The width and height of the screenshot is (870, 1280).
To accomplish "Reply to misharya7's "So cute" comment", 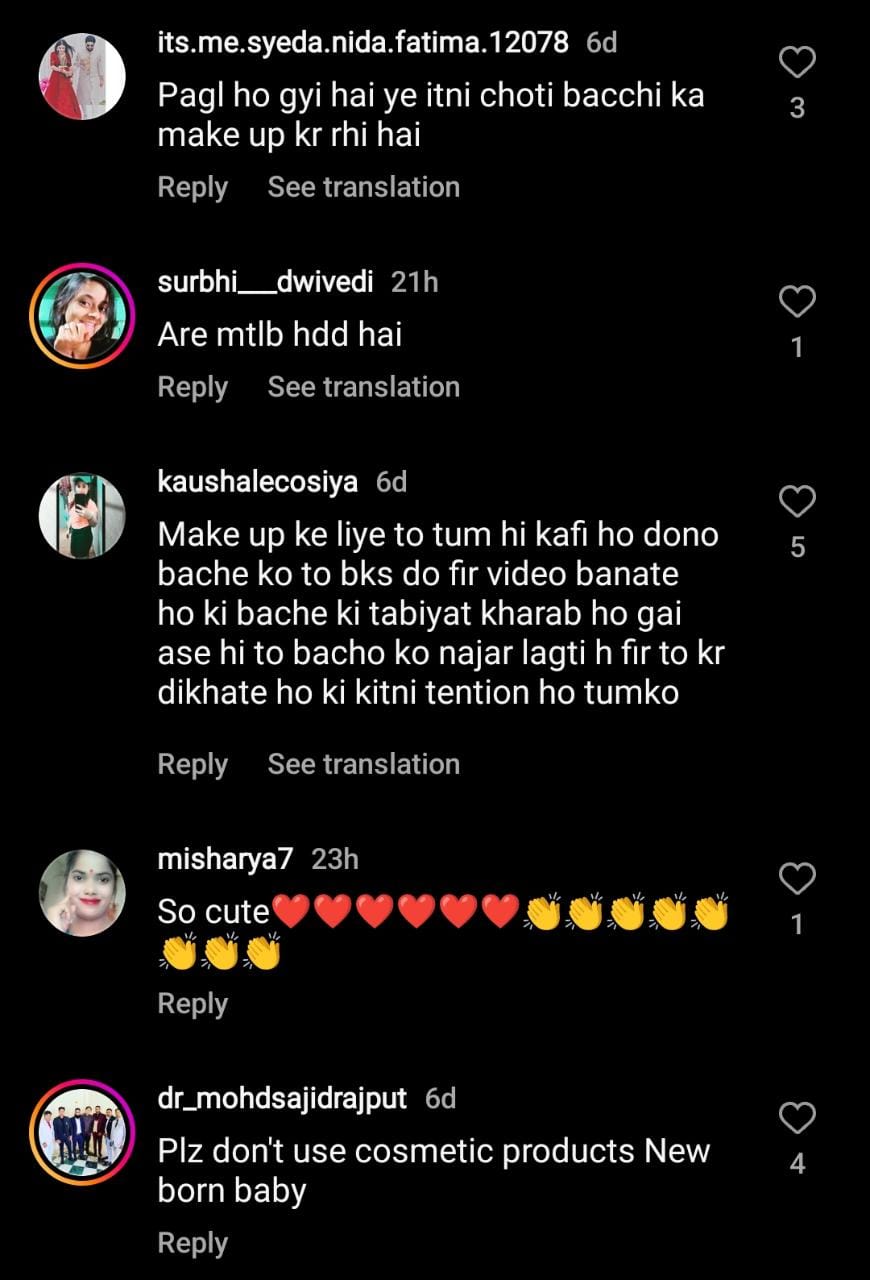I will 193,1003.
